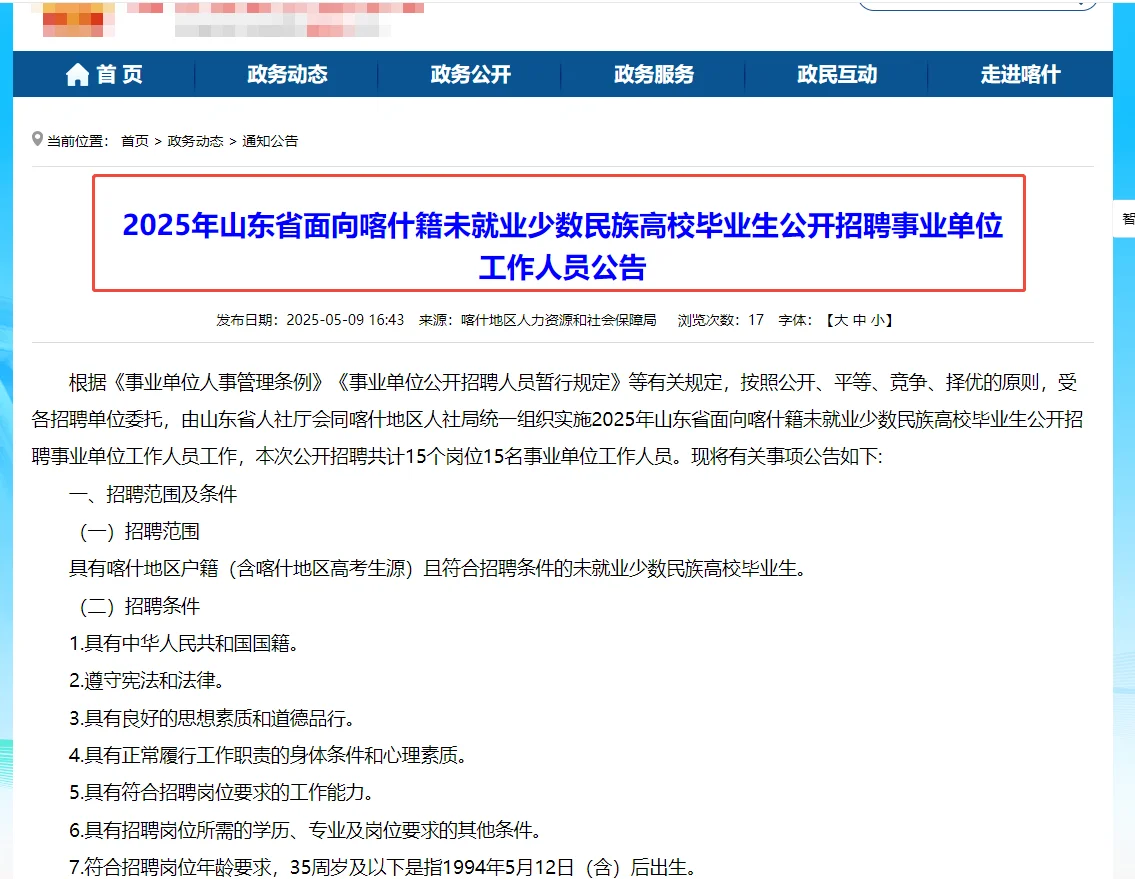Click the subheading (二) 招聘条件
1135x879 pixels.
[139, 606]
